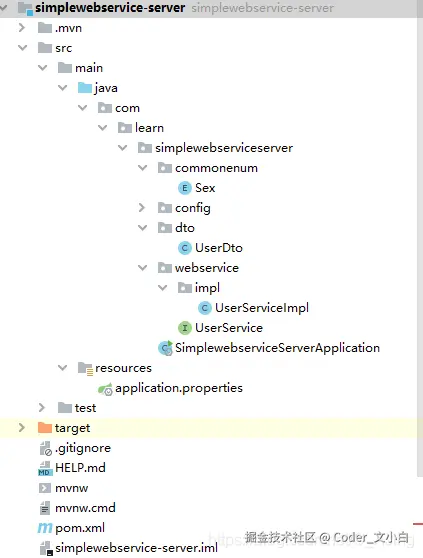Collapse the webservice package

[142, 268]
